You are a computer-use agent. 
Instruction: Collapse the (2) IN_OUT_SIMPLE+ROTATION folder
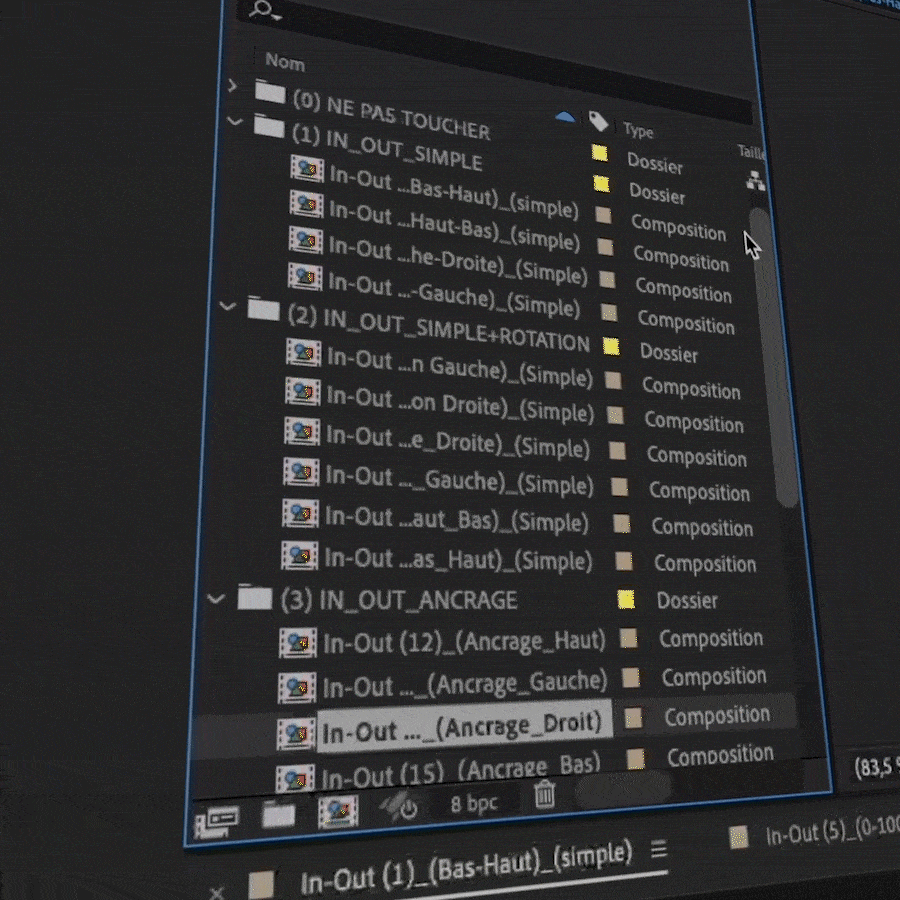[226, 307]
